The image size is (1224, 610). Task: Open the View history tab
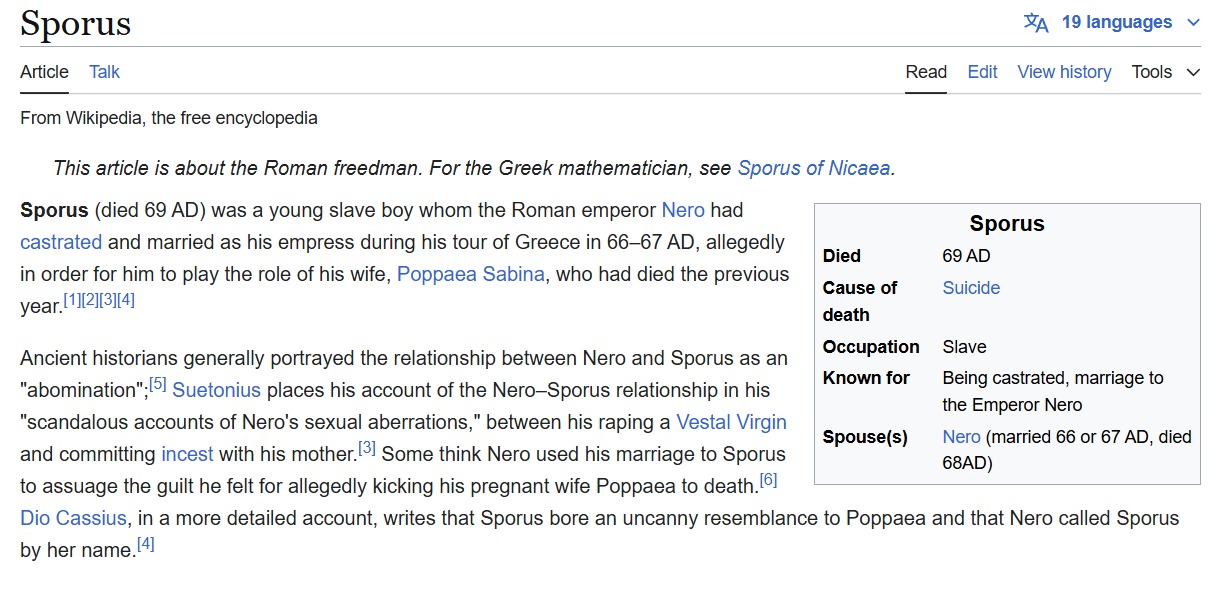click(1064, 72)
